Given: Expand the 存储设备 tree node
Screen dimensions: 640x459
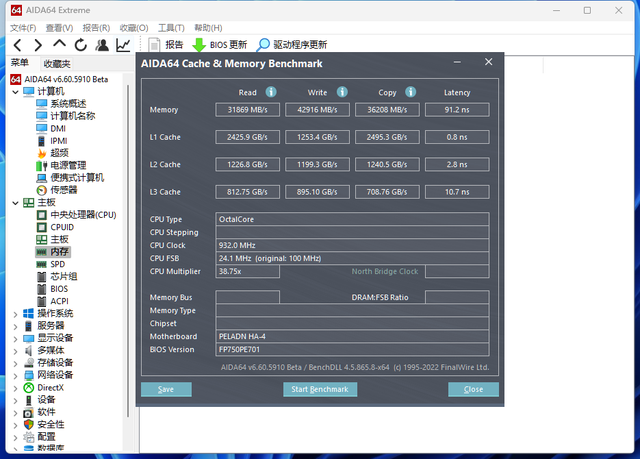Looking at the screenshot, I should click(x=15, y=363).
